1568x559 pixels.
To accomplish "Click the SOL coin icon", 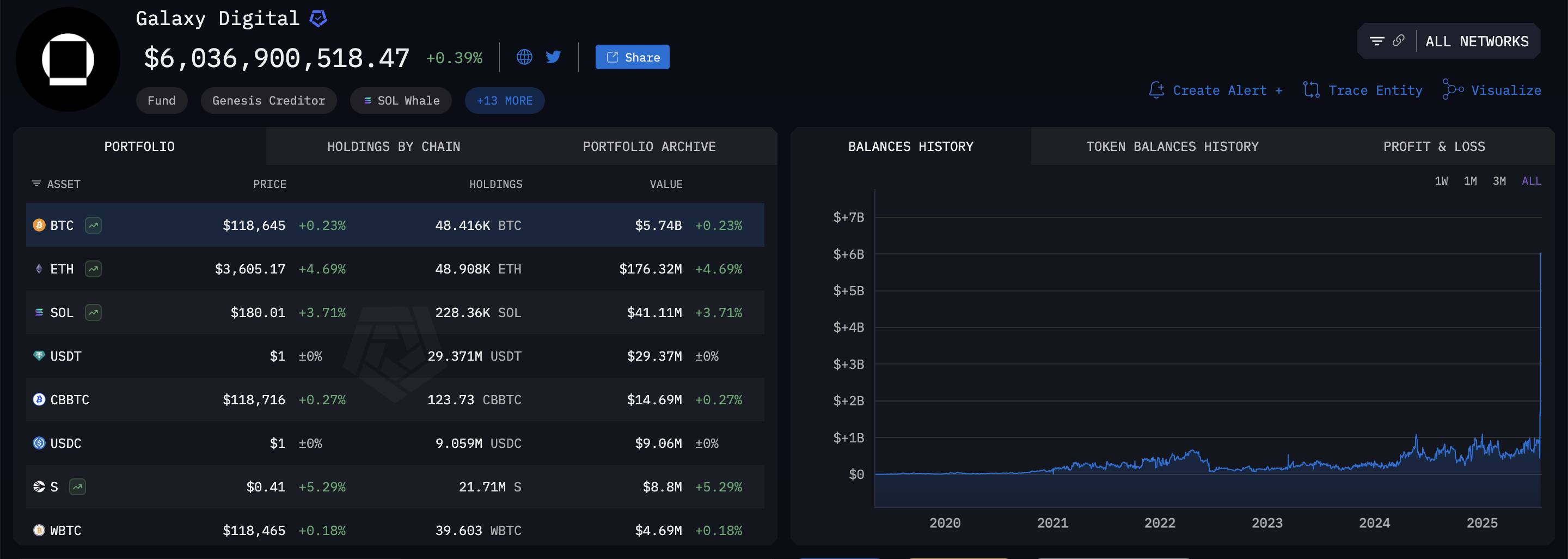I will [x=39, y=312].
